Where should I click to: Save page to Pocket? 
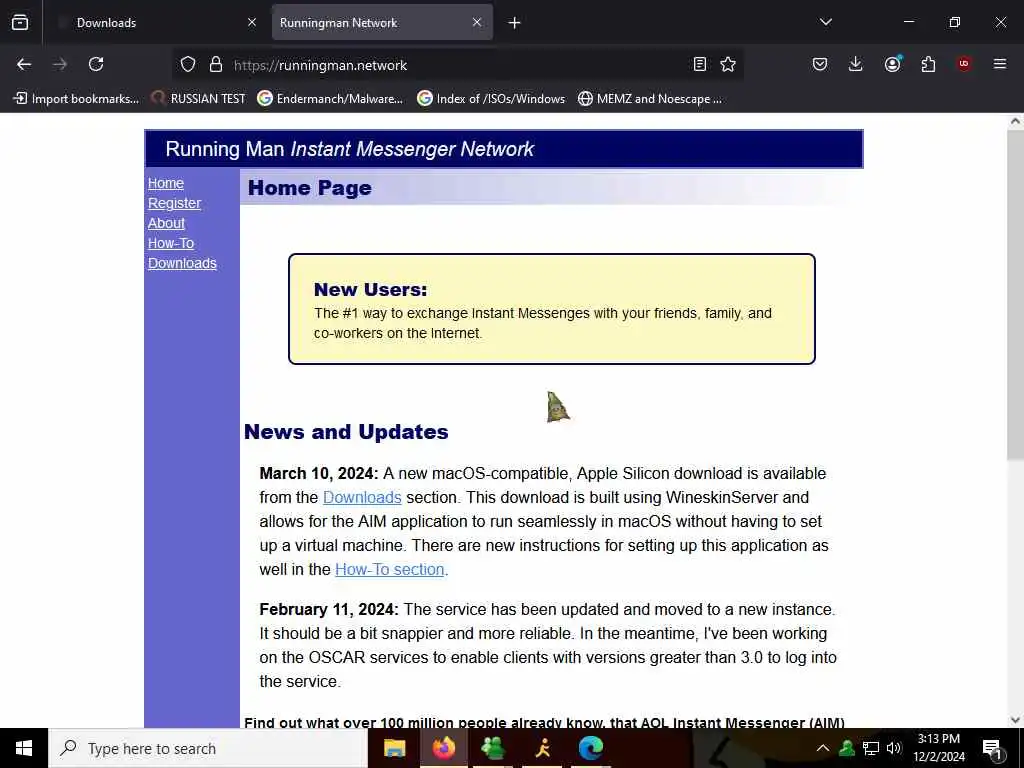click(820, 64)
